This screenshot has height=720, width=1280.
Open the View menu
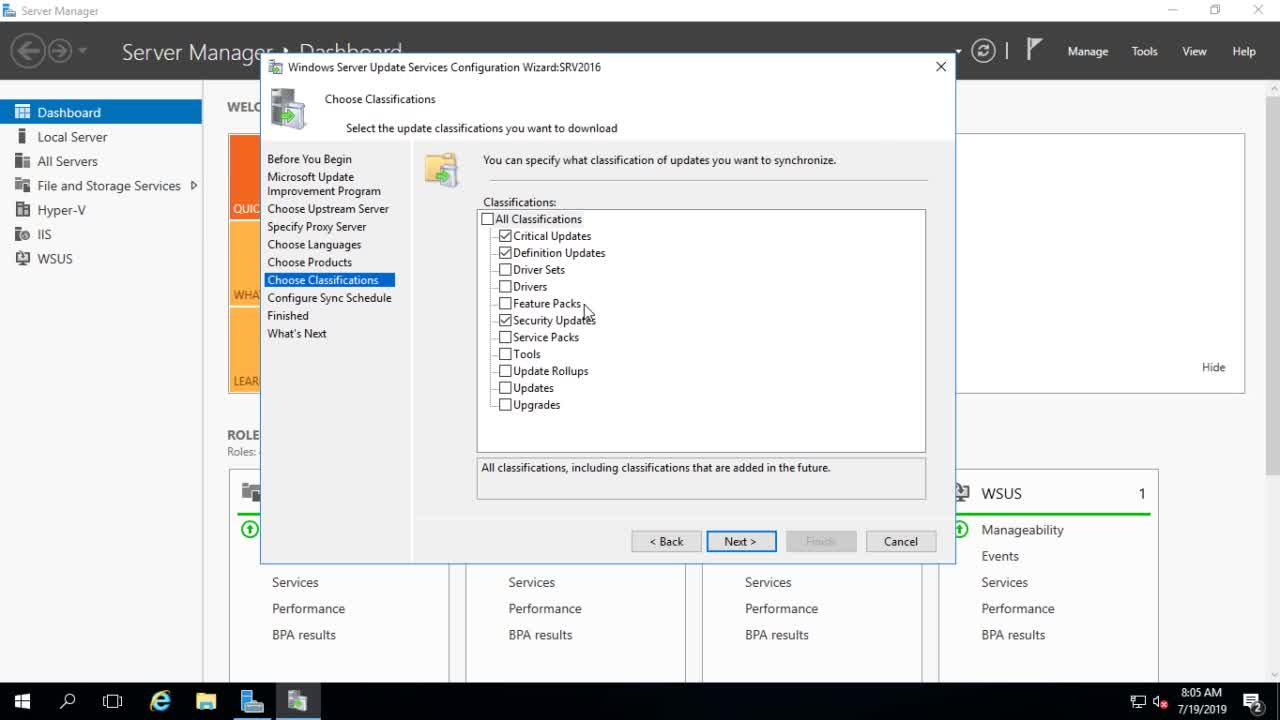tap(1194, 51)
